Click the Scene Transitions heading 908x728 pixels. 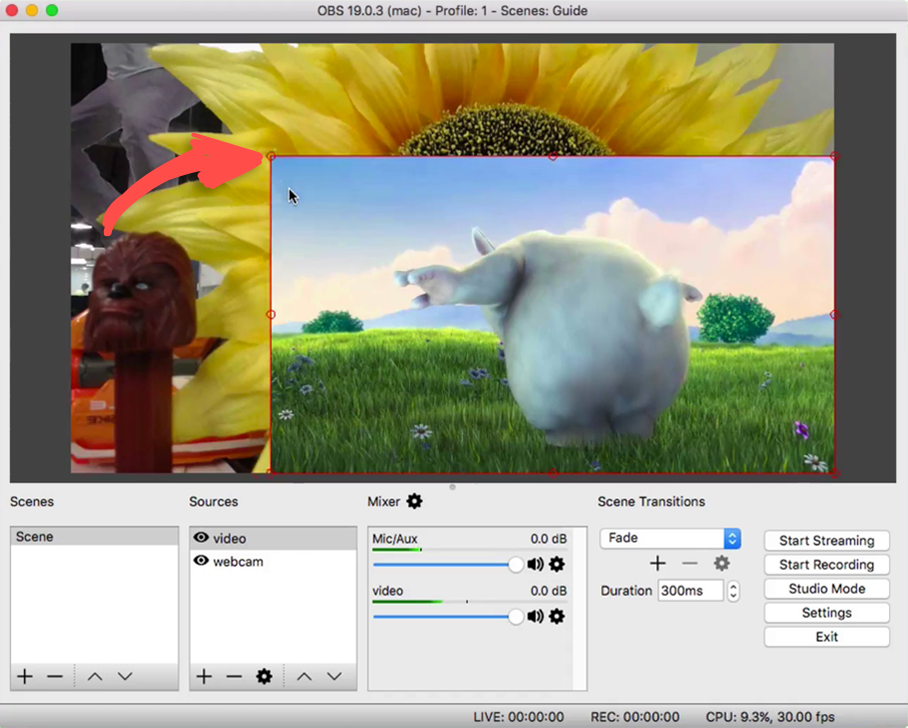point(651,502)
